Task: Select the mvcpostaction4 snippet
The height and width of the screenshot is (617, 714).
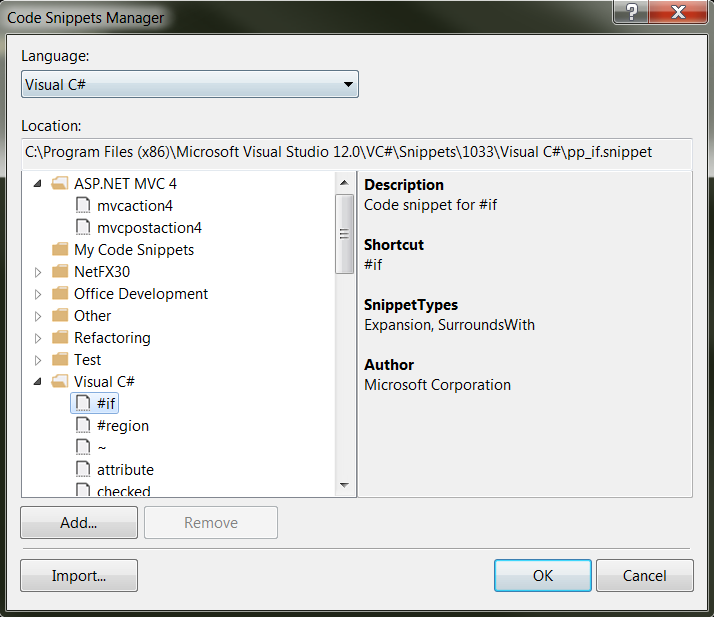Action: 149,228
